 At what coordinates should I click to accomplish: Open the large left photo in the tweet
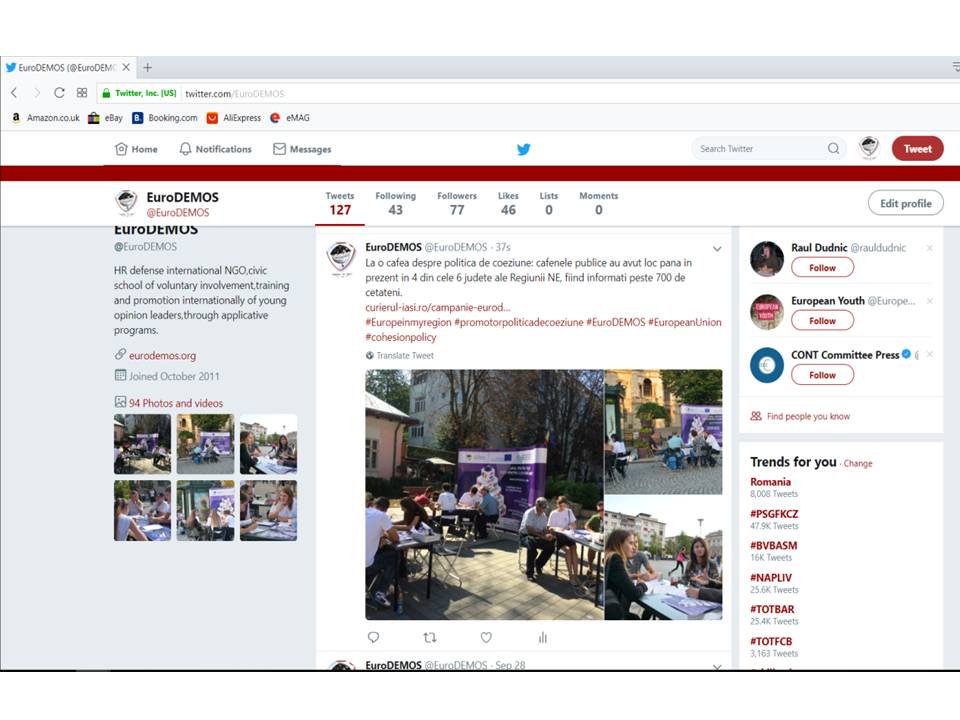click(484, 495)
